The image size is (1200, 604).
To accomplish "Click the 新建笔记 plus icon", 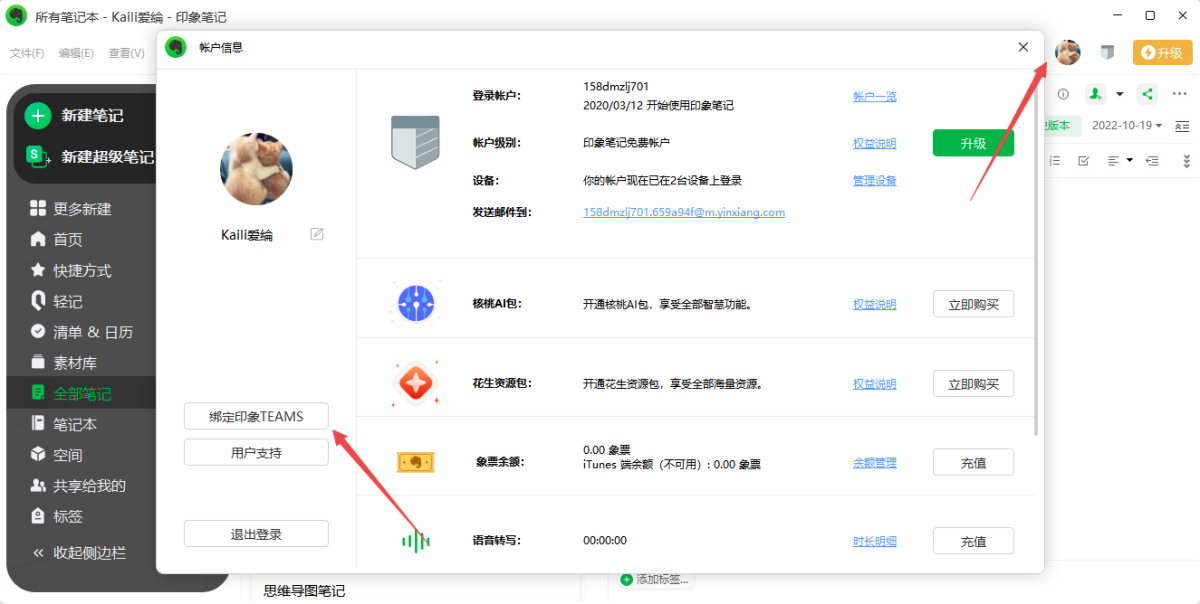I will click(x=37, y=115).
